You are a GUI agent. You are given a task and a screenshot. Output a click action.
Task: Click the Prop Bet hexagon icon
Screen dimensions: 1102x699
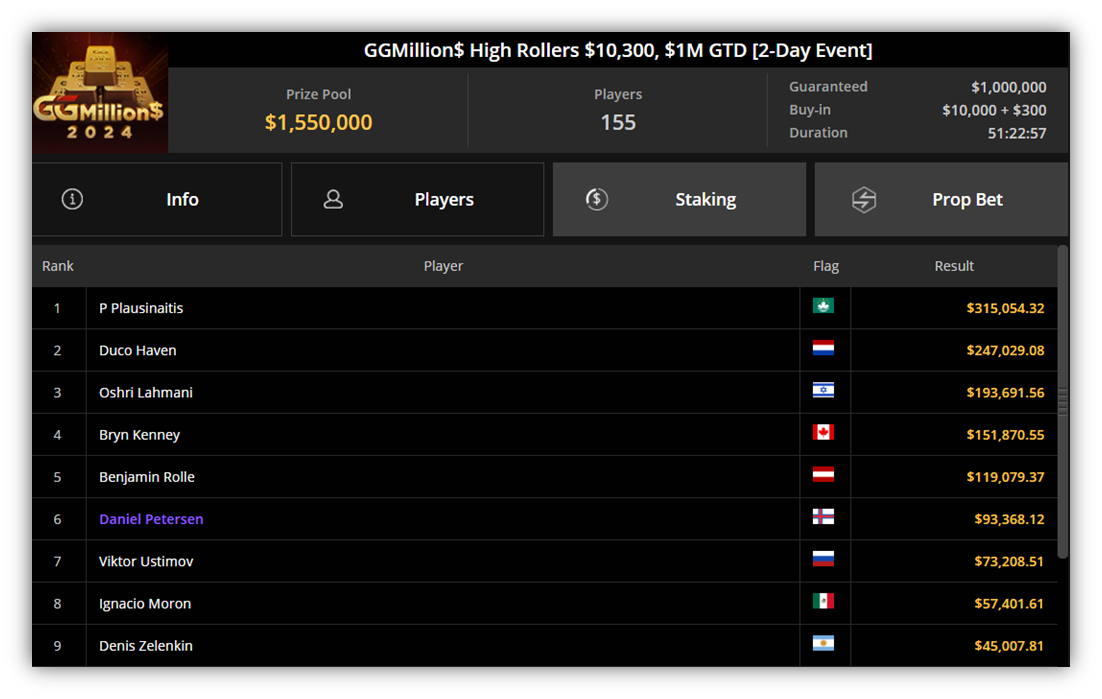pos(864,200)
